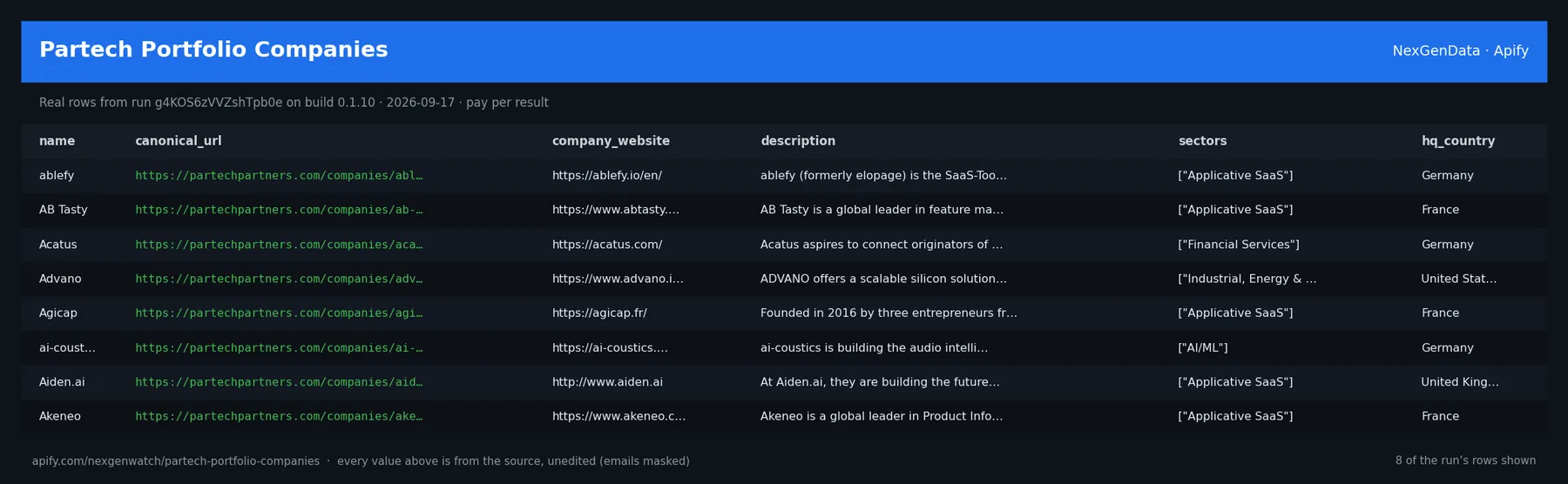
Task: Click the 'sectors' column header
Action: pos(1202,141)
